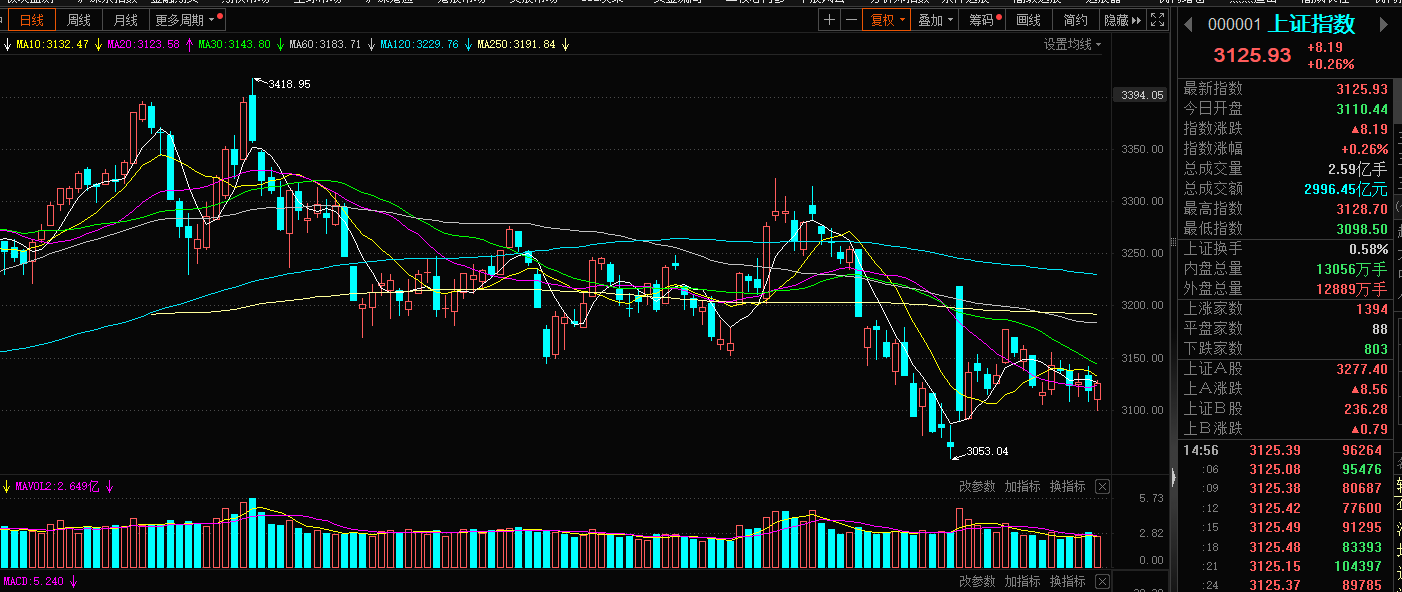Activate 画线 drawing tools
1402x592 pixels.
pyautogui.click(x=1028, y=20)
